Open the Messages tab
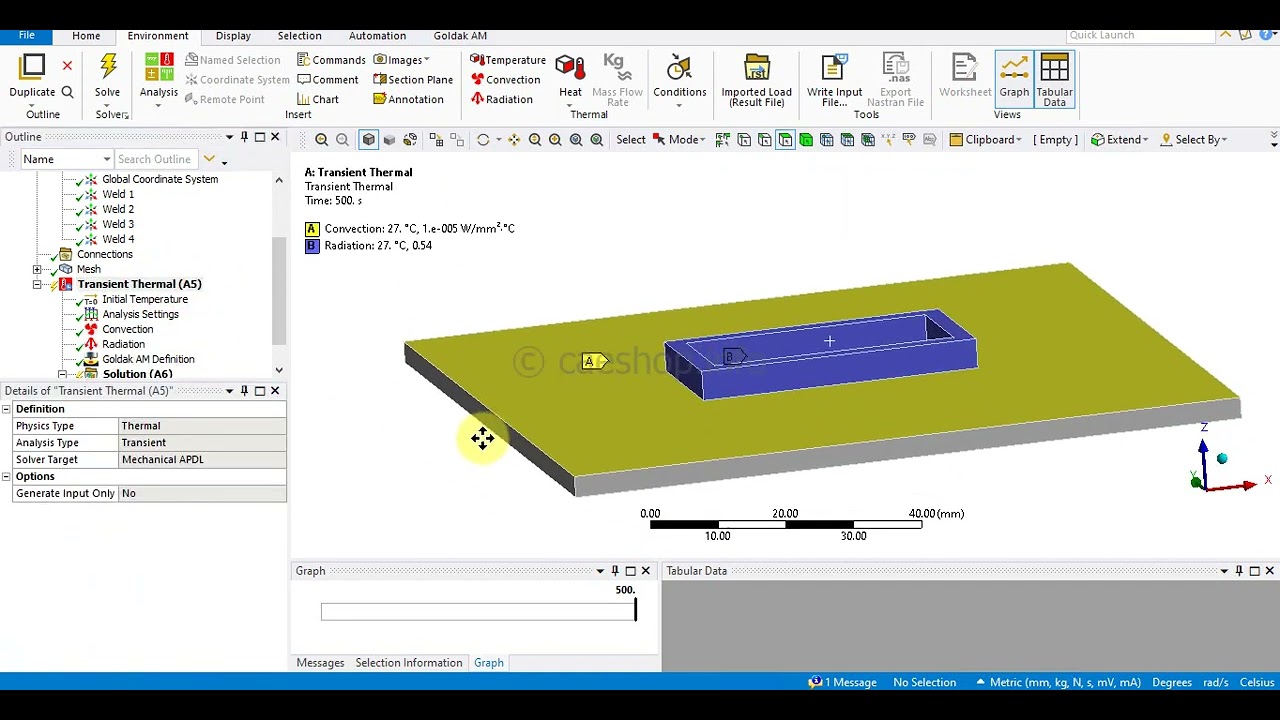The width and height of the screenshot is (1280, 720). (x=320, y=663)
